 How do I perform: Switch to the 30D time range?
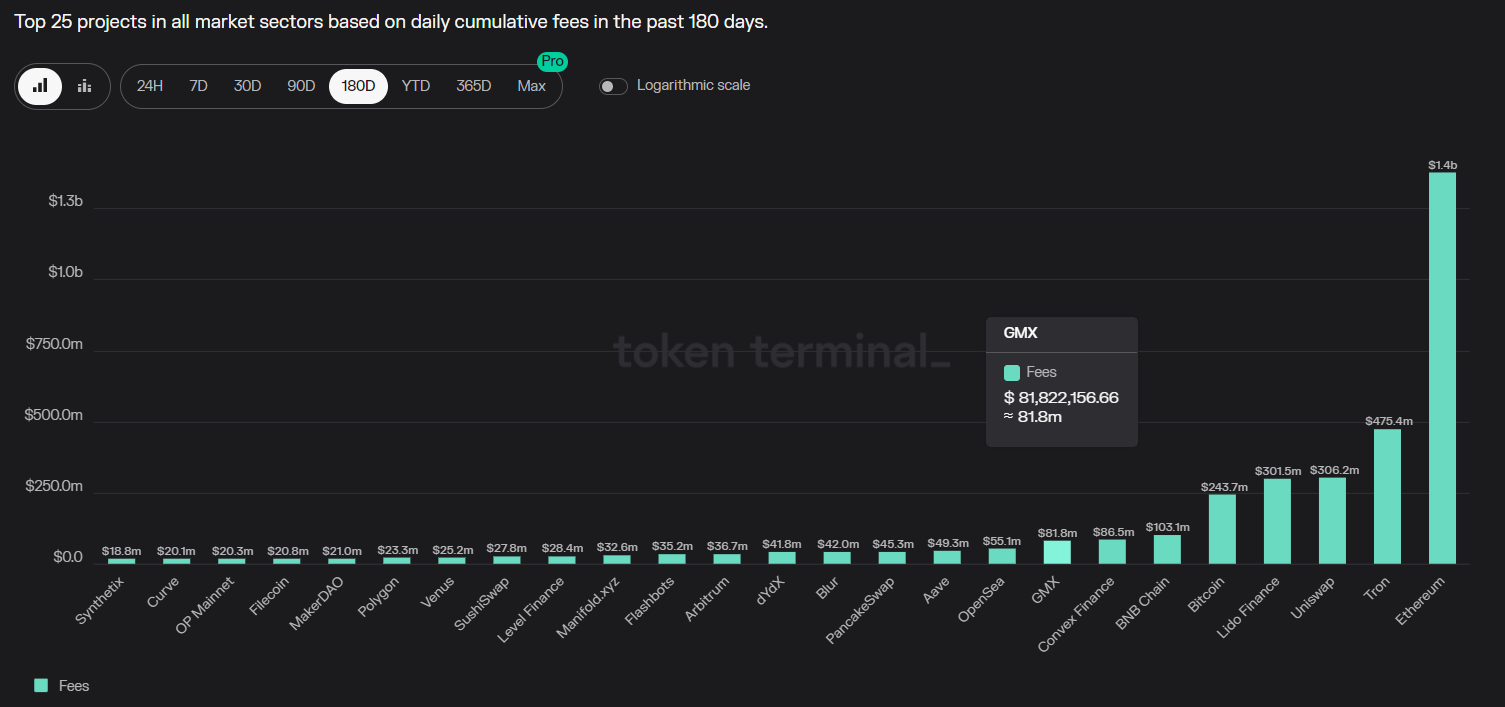[247, 86]
